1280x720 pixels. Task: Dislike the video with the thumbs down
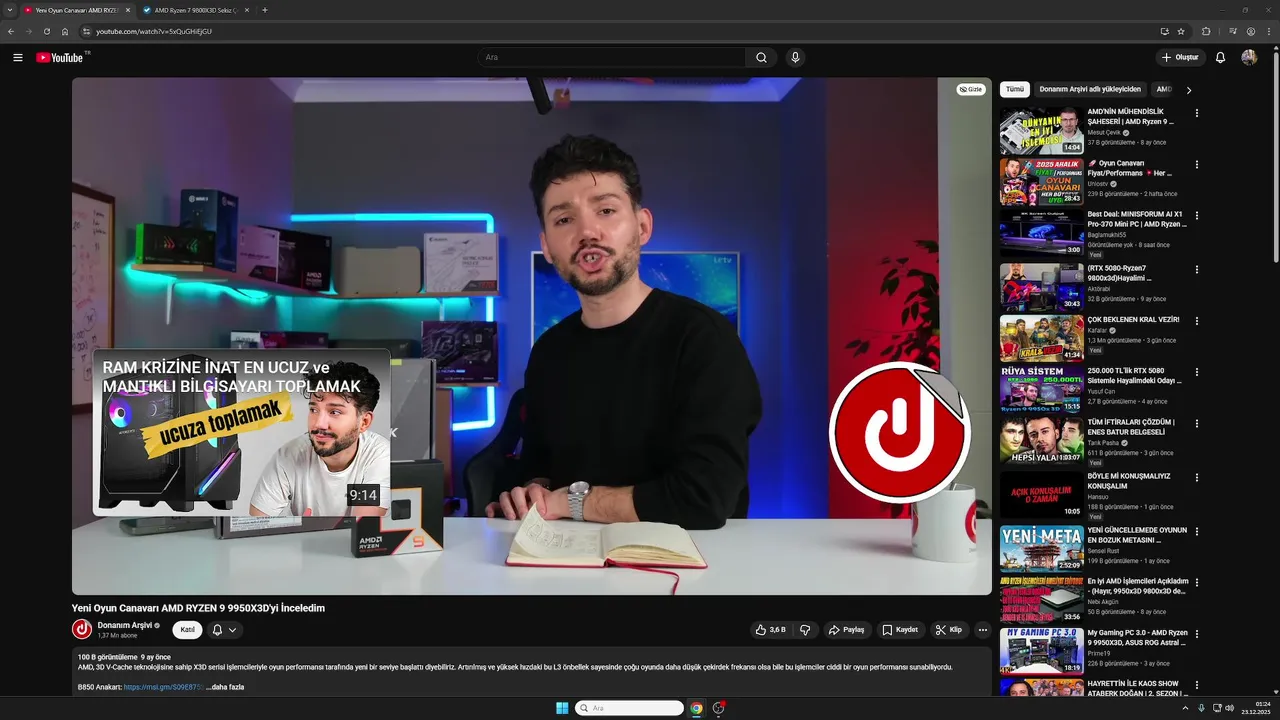(x=805, y=630)
